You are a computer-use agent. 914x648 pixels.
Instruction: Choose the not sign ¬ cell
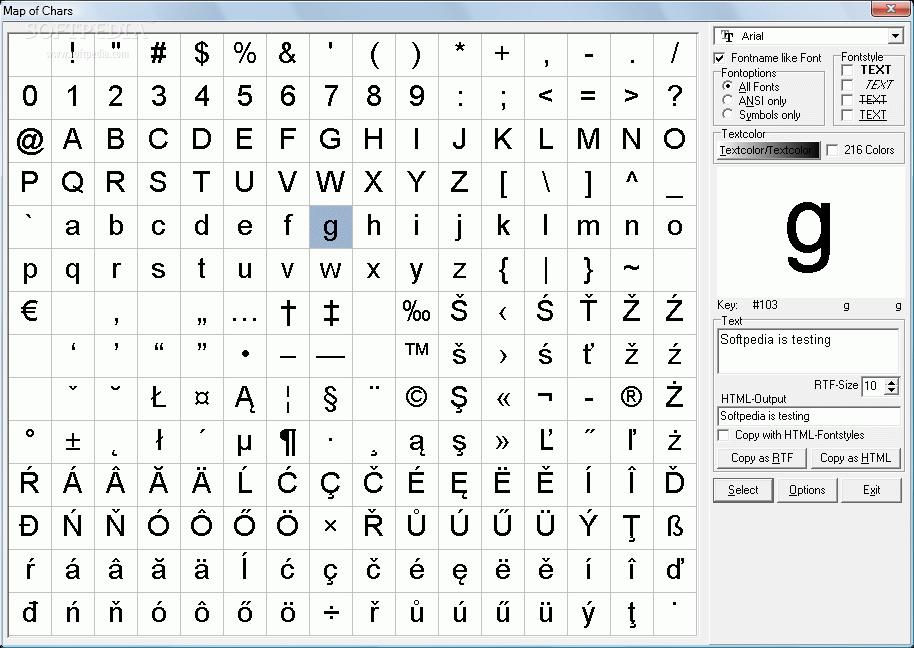(546, 399)
